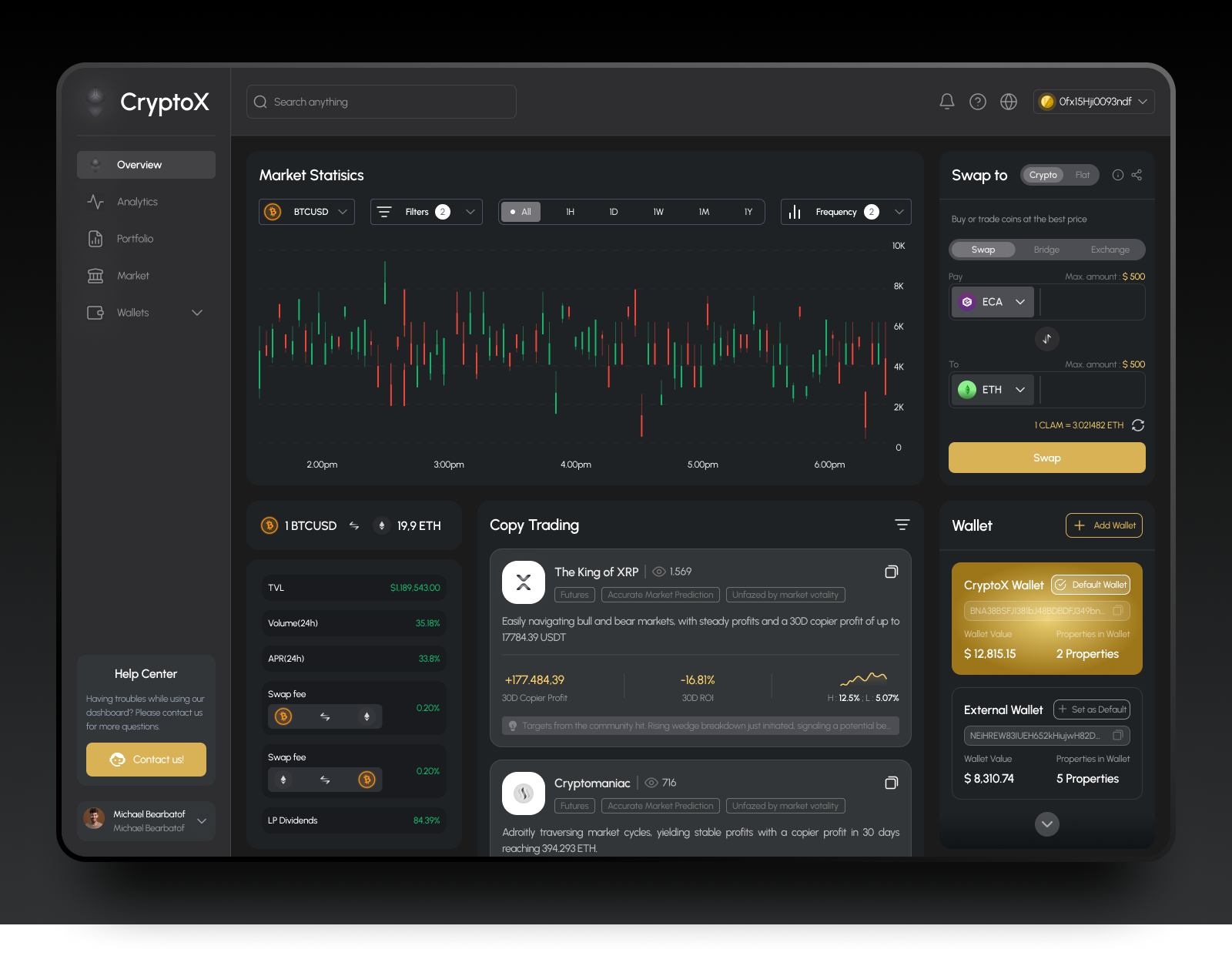Select the Analytics icon in the sidebar
The width and height of the screenshot is (1232, 956).
pyautogui.click(x=95, y=201)
